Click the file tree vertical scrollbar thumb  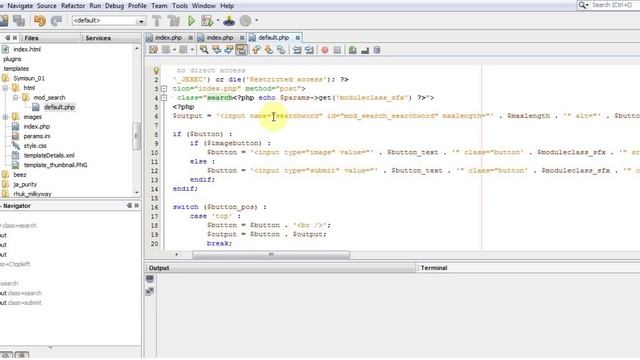pyautogui.click(x=137, y=136)
